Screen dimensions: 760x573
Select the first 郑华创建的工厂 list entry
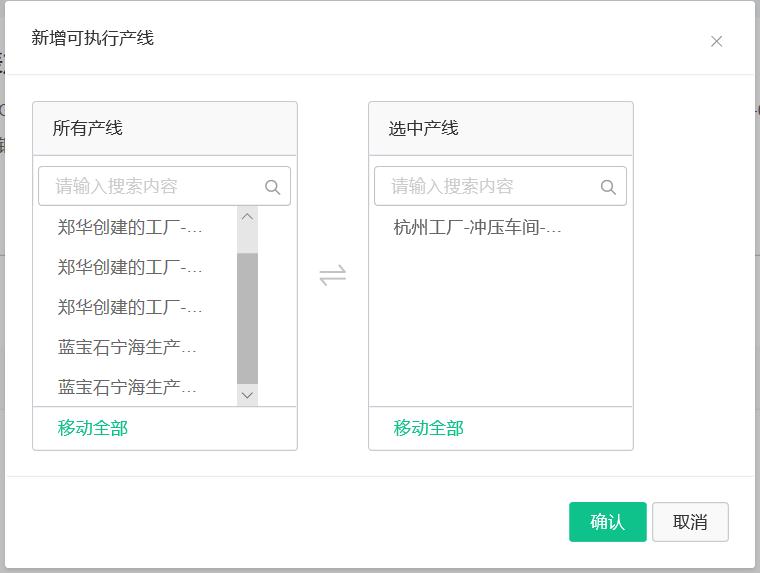point(135,227)
